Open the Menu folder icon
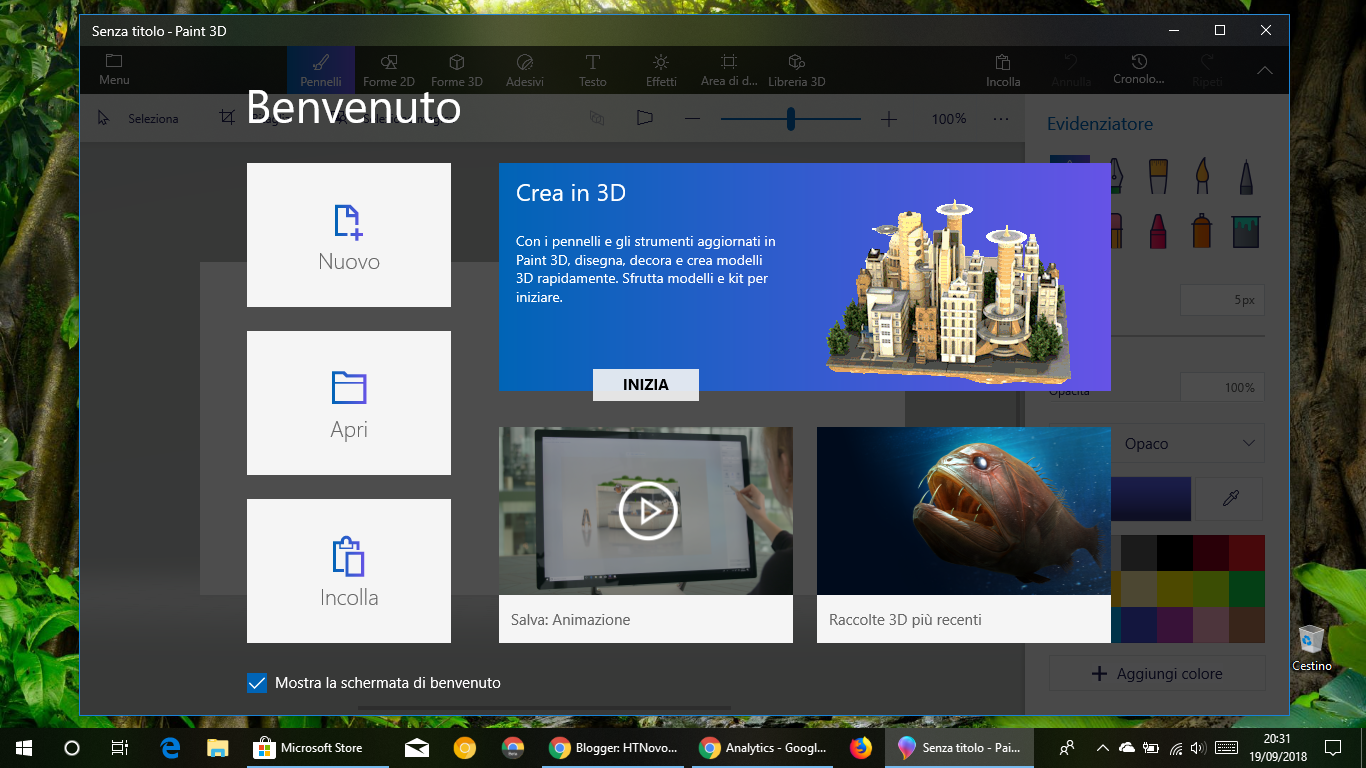This screenshot has height=768, width=1366. (x=114, y=69)
